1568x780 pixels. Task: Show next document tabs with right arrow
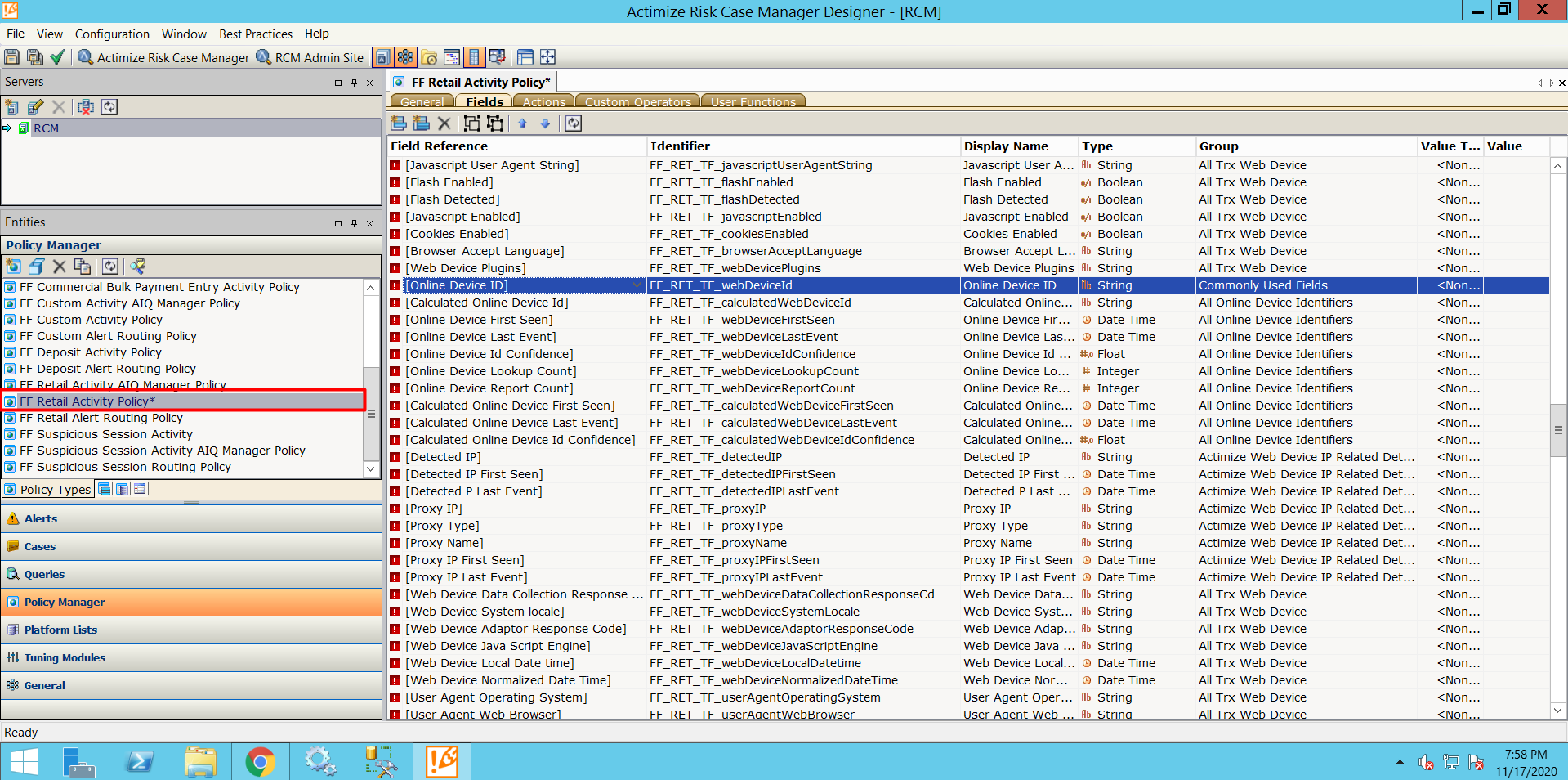tap(1552, 83)
